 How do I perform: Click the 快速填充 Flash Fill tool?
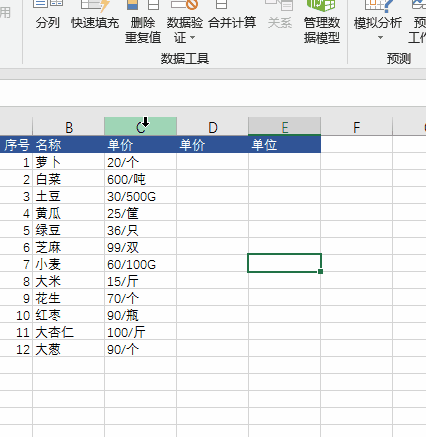tap(95, 15)
